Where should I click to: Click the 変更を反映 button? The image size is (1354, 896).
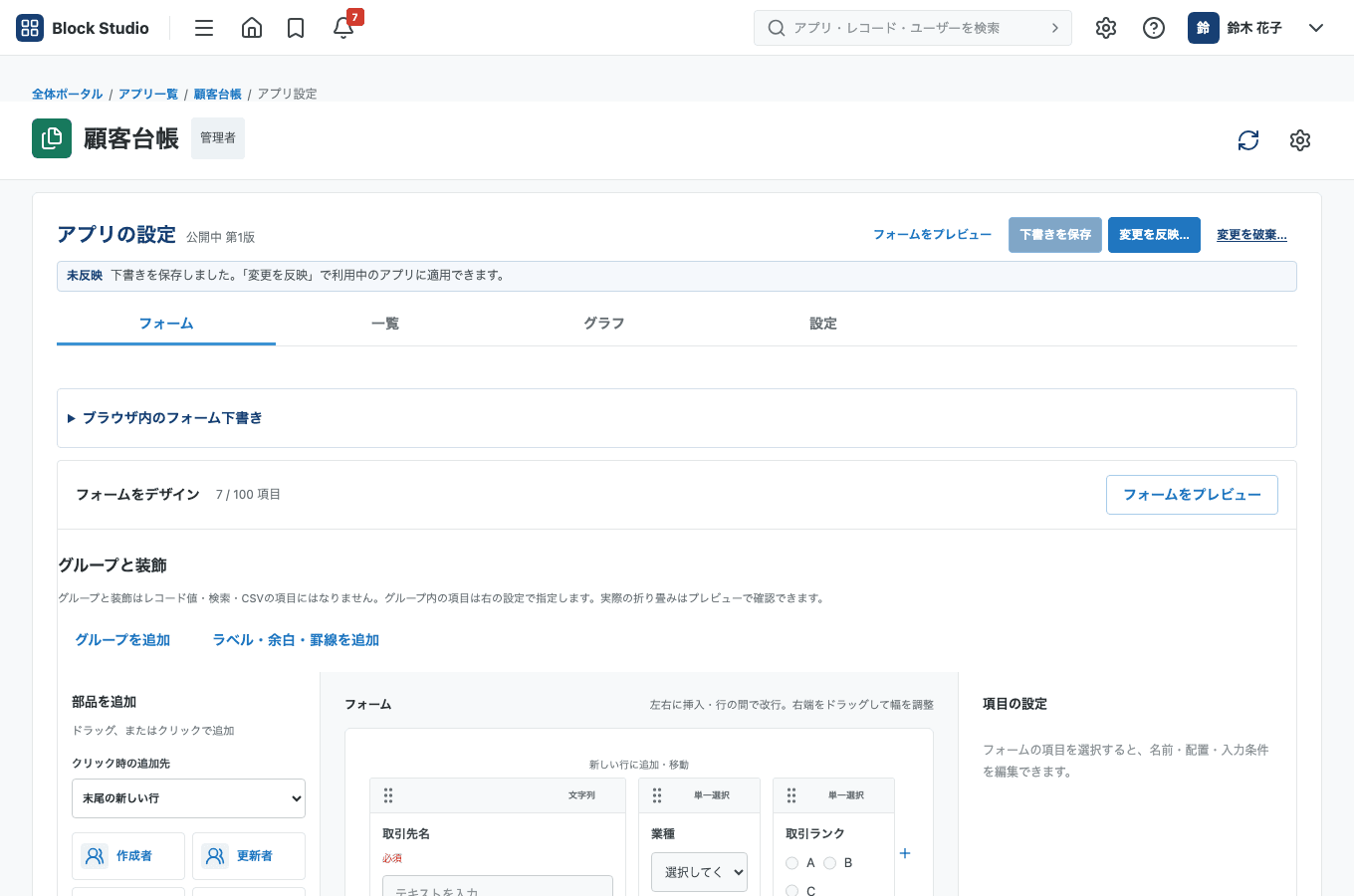click(1154, 235)
